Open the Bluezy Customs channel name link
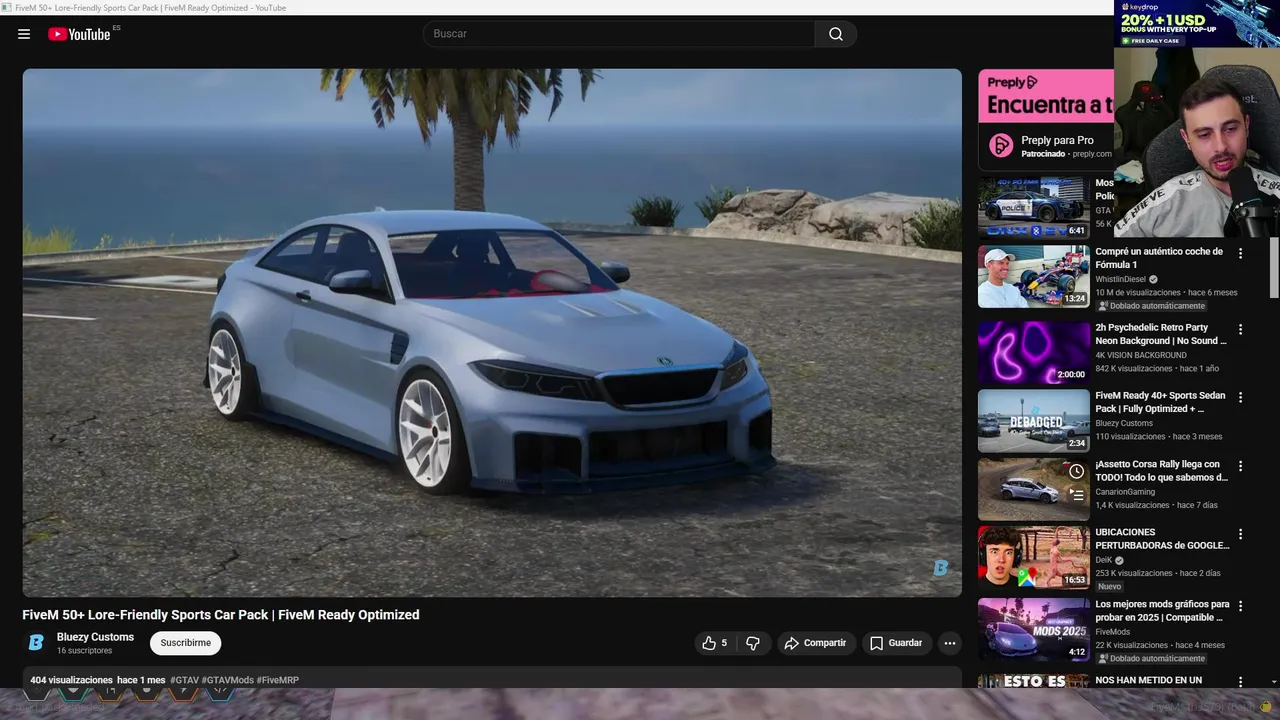The height and width of the screenshot is (720, 1280). [95, 637]
